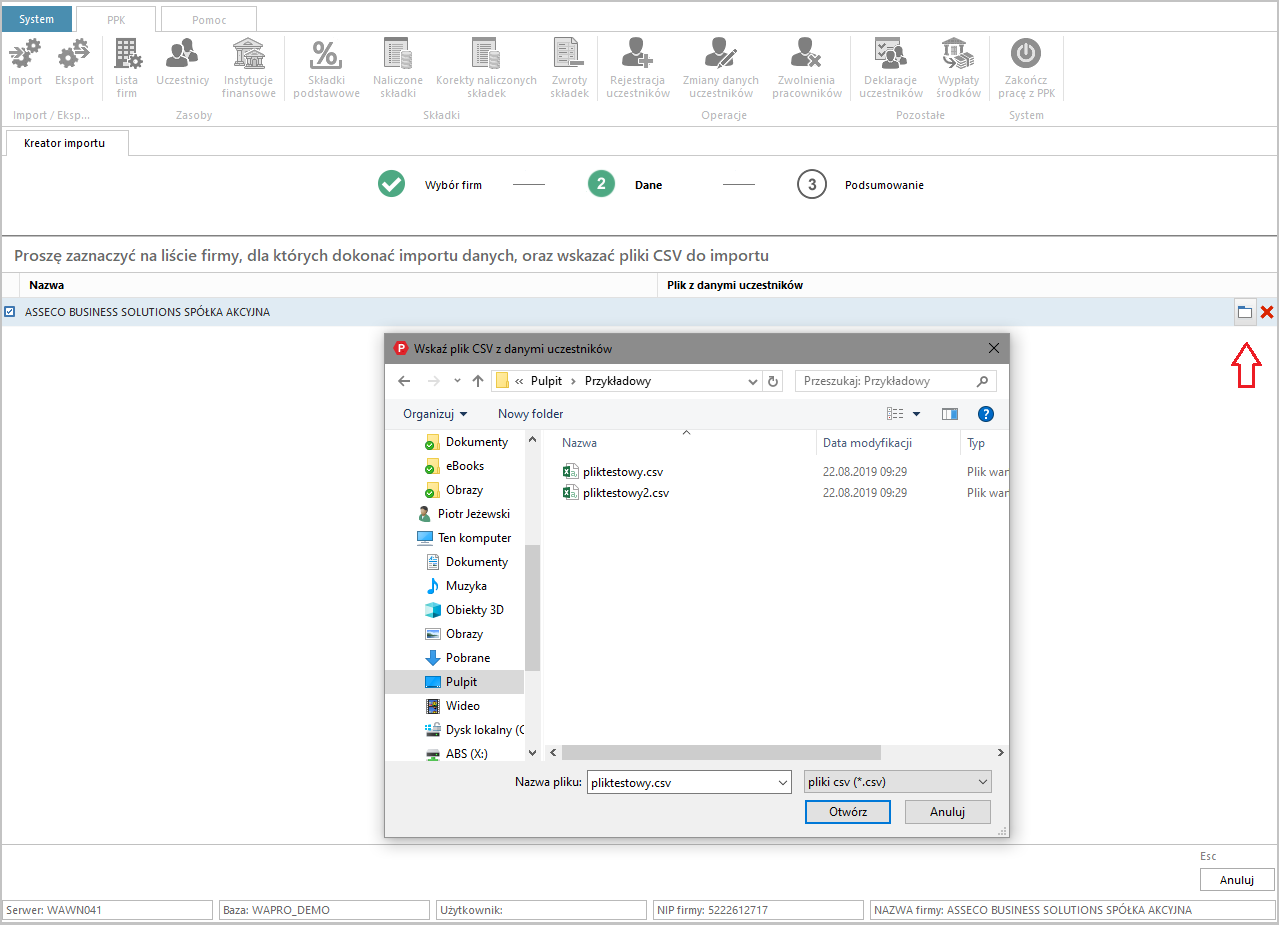Image resolution: width=1279 pixels, height=925 pixels.
Task: Expand the address path history dropdown
Action: click(753, 381)
